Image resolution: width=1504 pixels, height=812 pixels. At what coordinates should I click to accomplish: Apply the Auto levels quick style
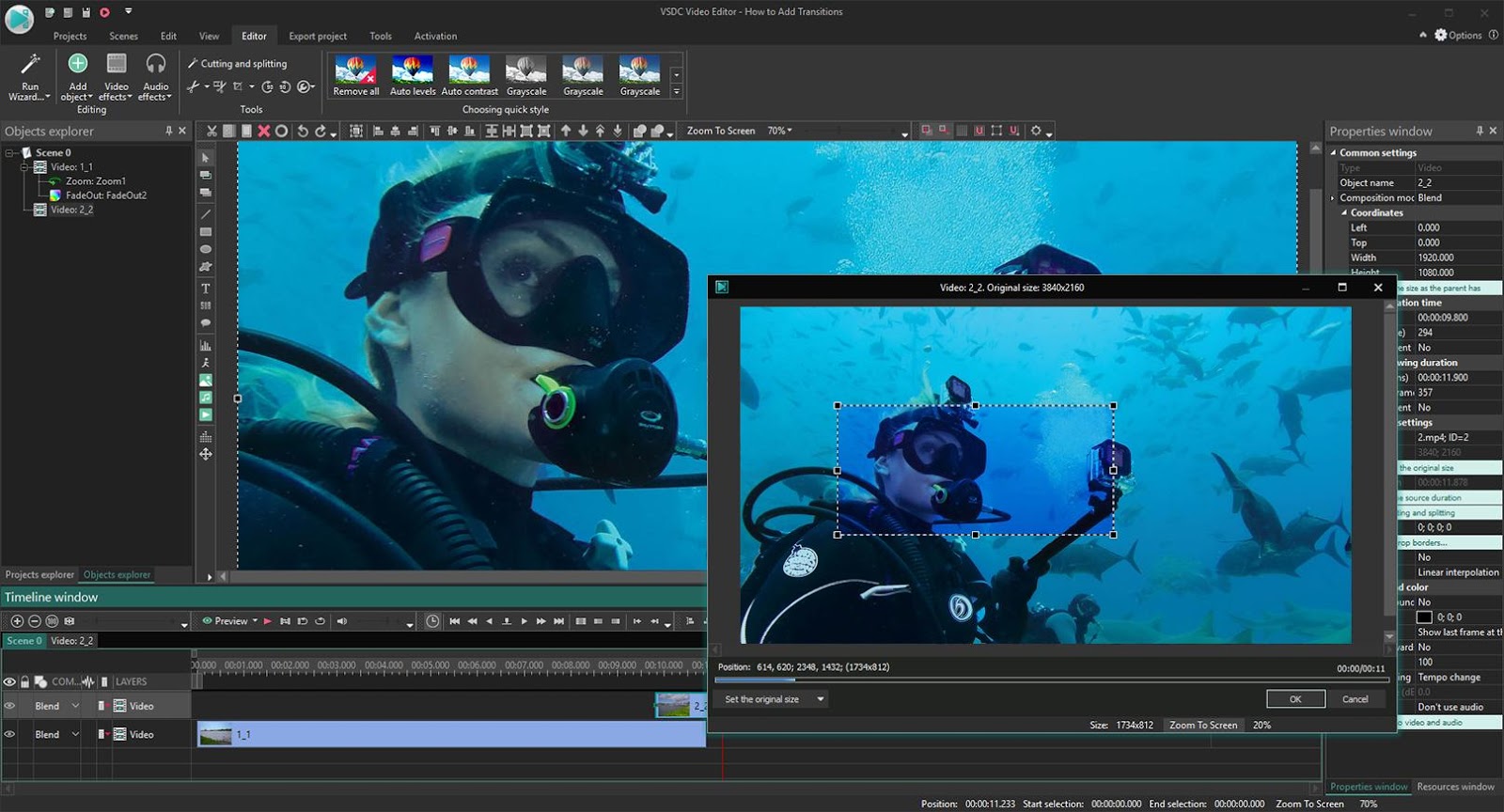click(413, 75)
